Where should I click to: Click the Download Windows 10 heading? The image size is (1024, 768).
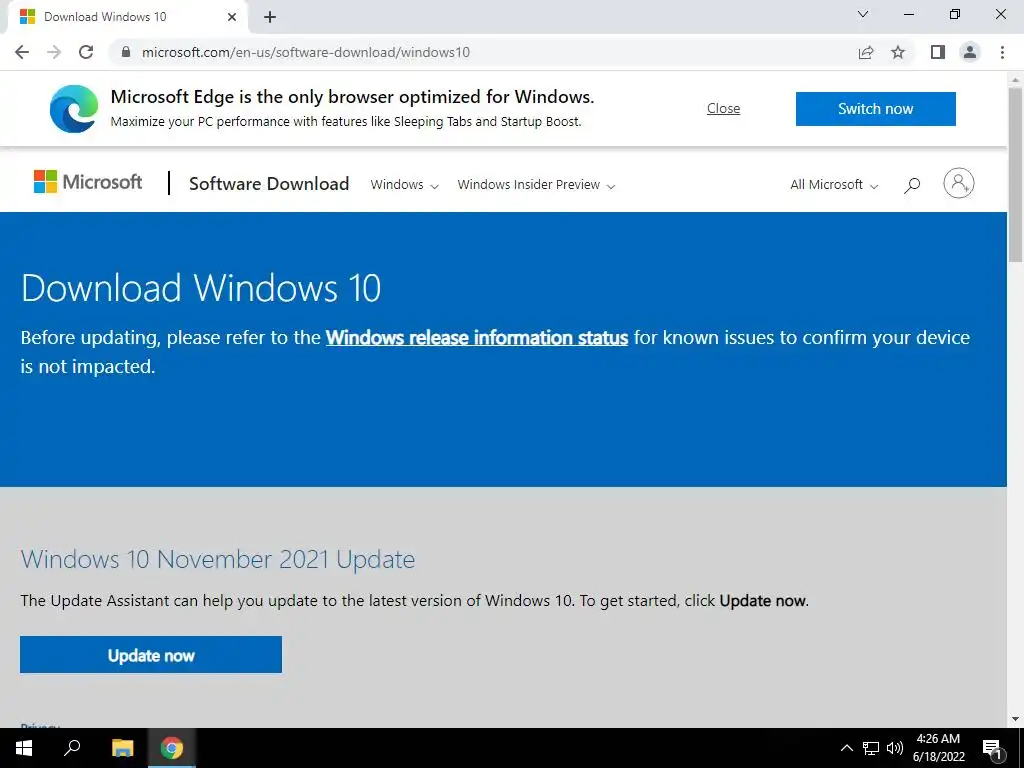click(200, 288)
